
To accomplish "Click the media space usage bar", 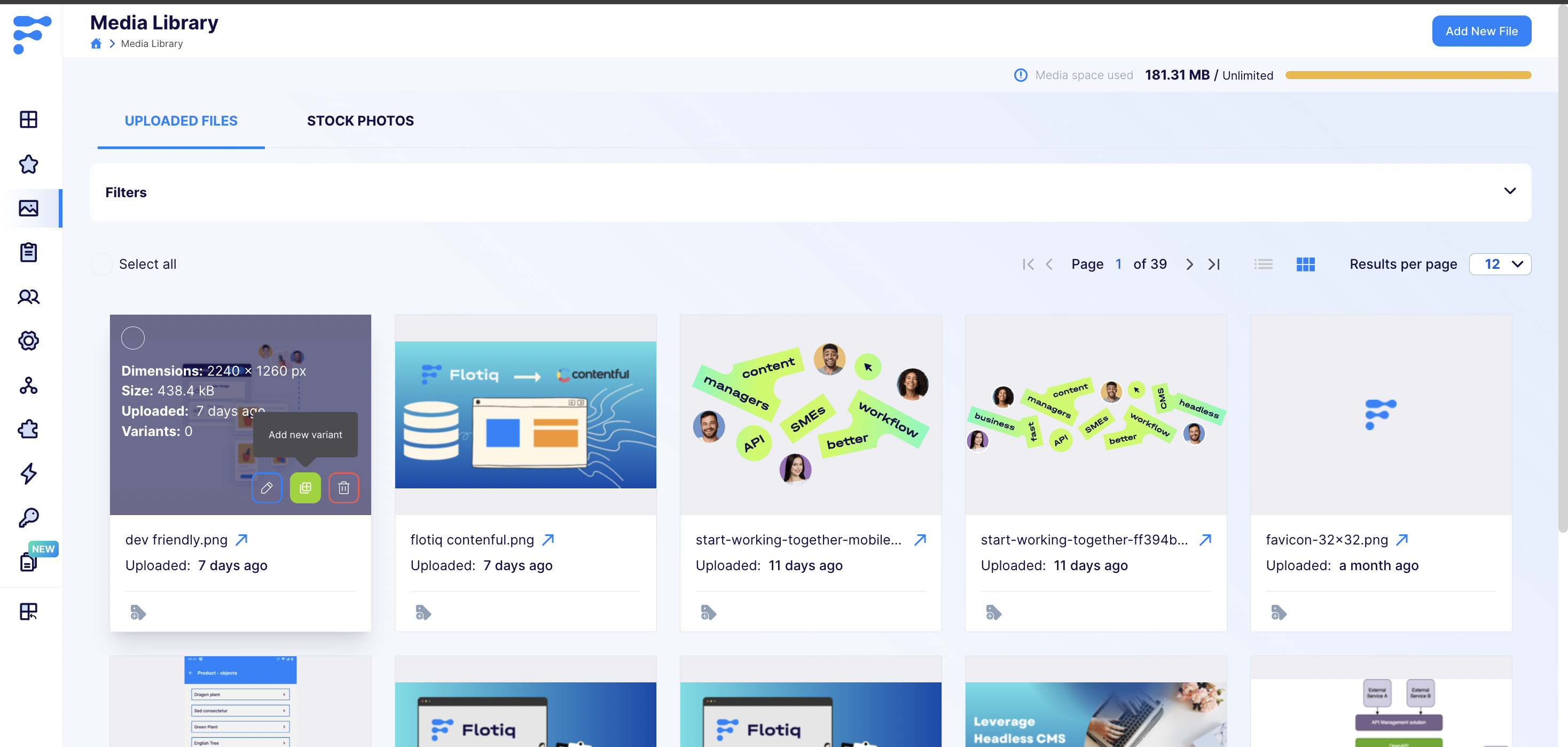I will [1408, 75].
